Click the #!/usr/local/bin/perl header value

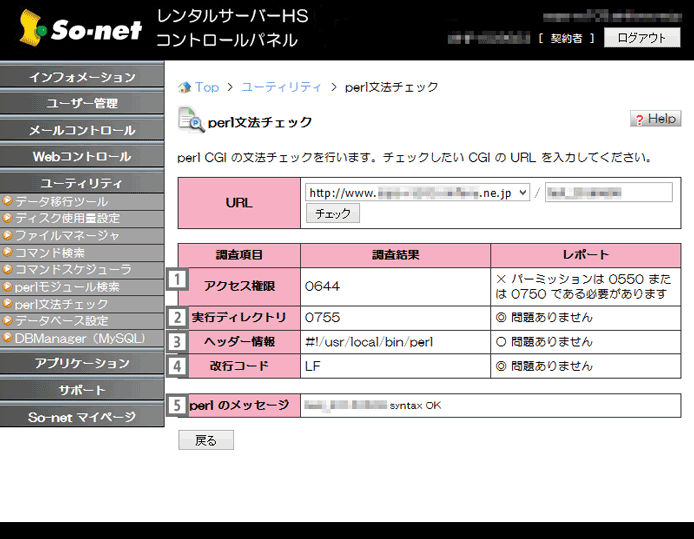coord(369,342)
